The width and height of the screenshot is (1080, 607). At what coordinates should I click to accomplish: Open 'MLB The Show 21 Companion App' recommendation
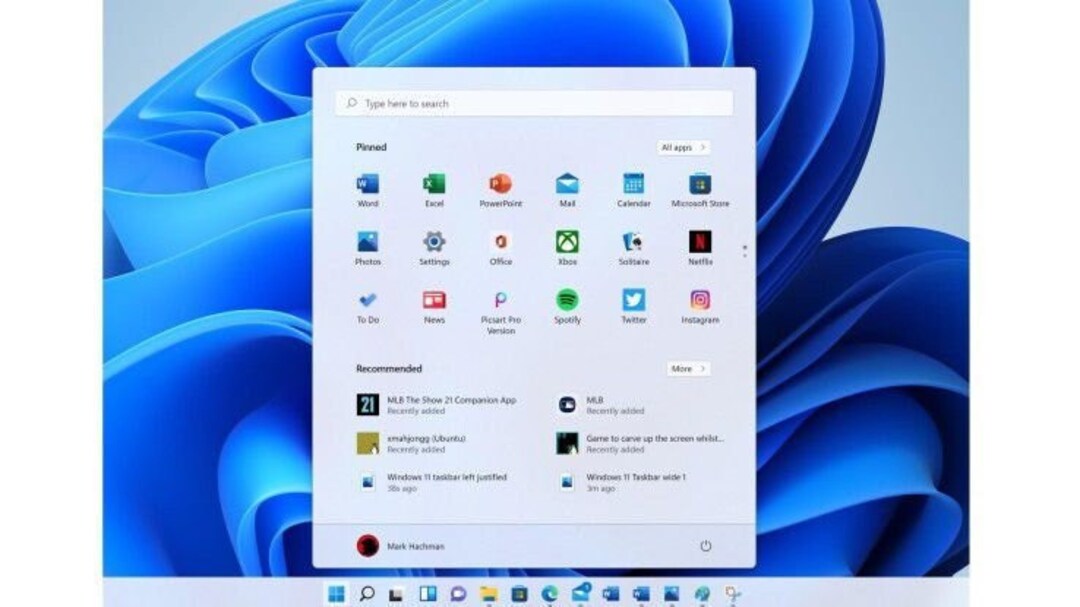[437, 405]
